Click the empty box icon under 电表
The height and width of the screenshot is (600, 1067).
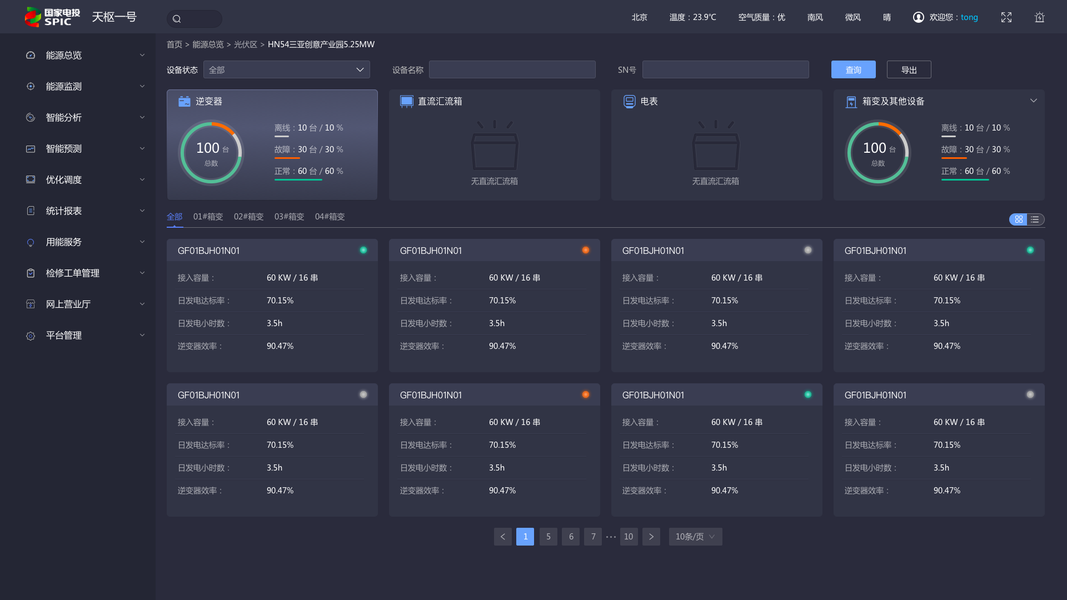(x=716, y=145)
